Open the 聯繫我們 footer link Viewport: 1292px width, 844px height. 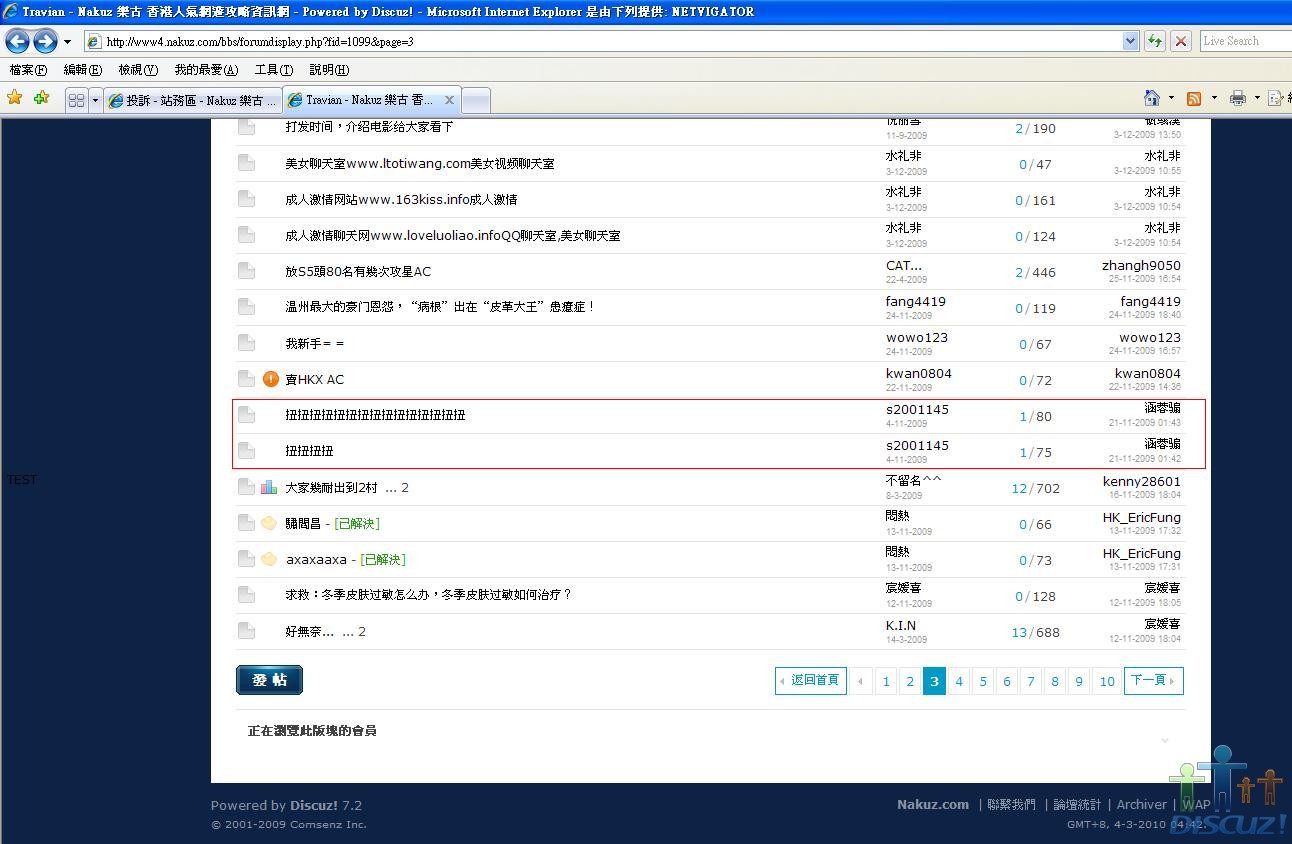1011,804
